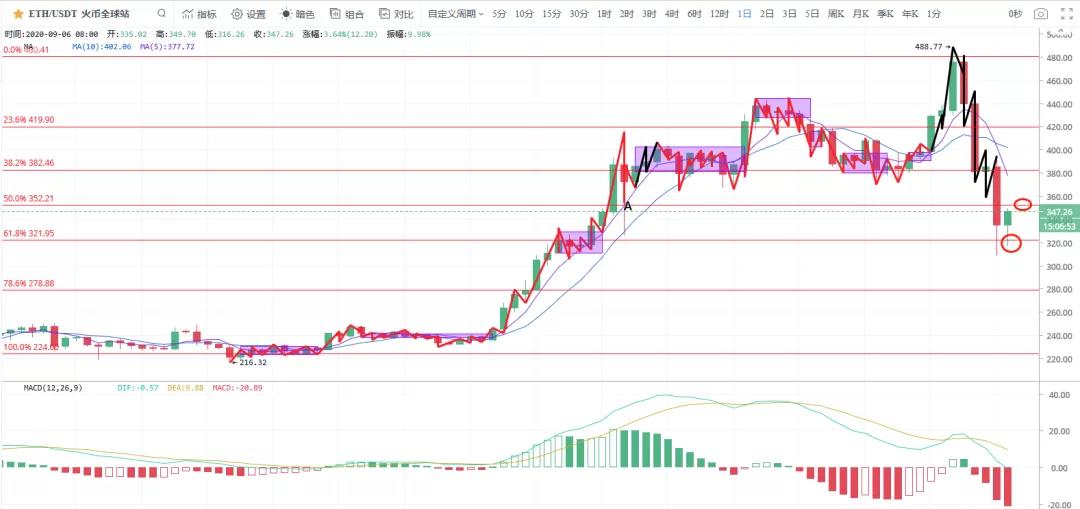Click the 0秒 refresh countdown
This screenshot has width=1080, height=509.
(1015, 14)
